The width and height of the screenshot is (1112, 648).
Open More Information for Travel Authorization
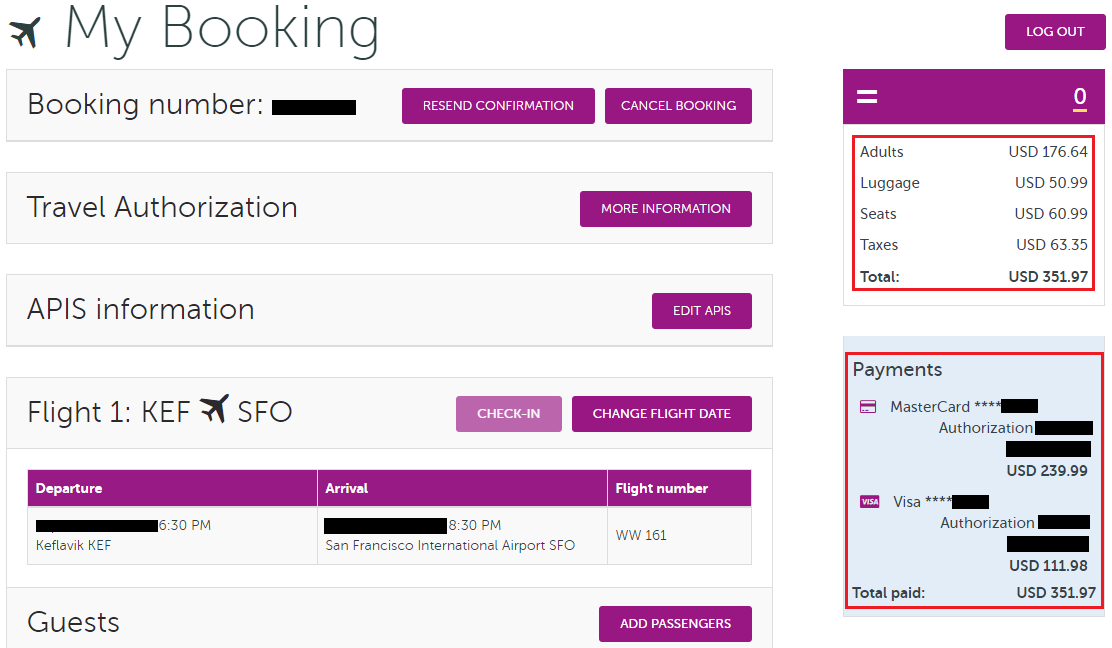pos(665,209)
